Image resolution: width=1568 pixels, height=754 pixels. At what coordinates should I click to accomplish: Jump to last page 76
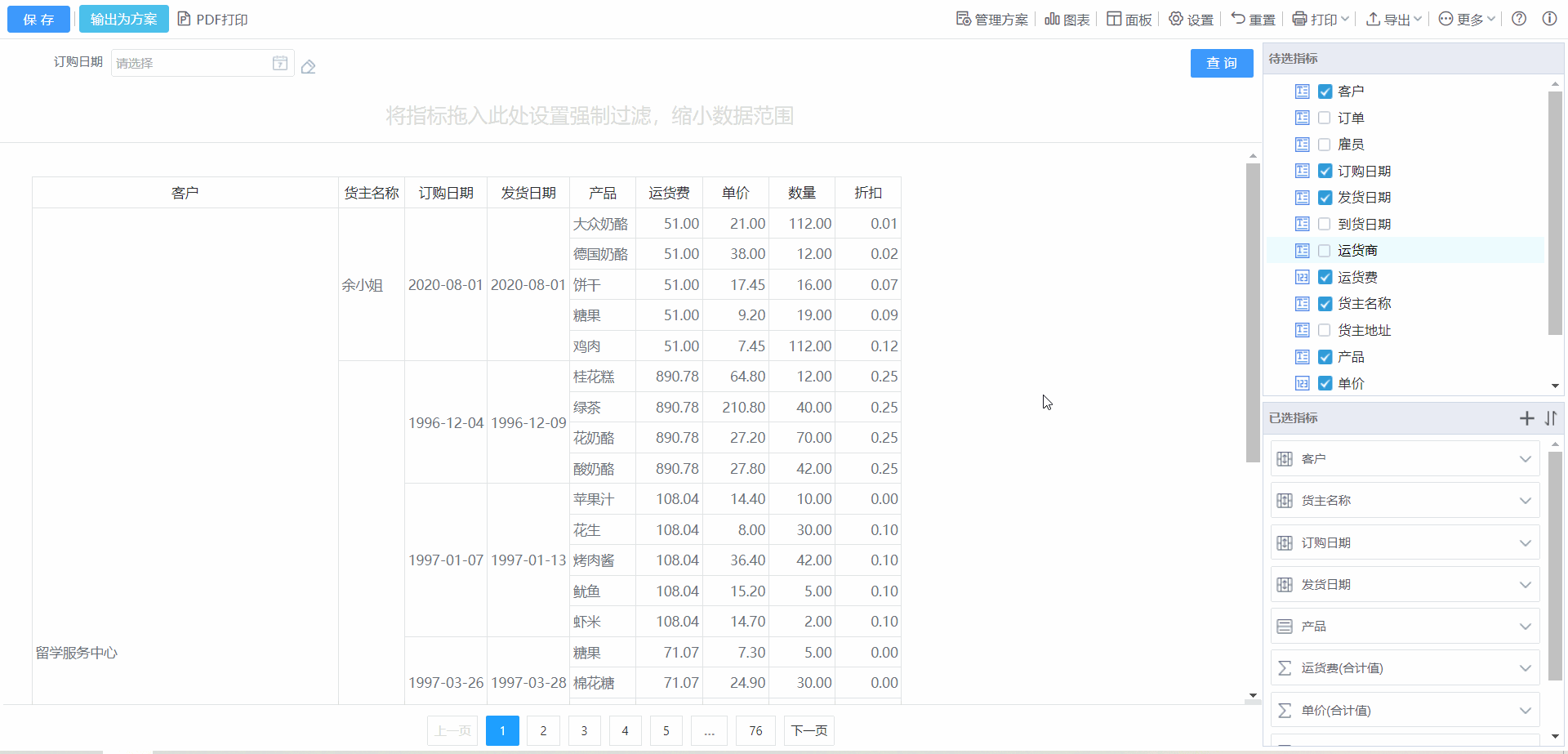click(x=755, y=730)
